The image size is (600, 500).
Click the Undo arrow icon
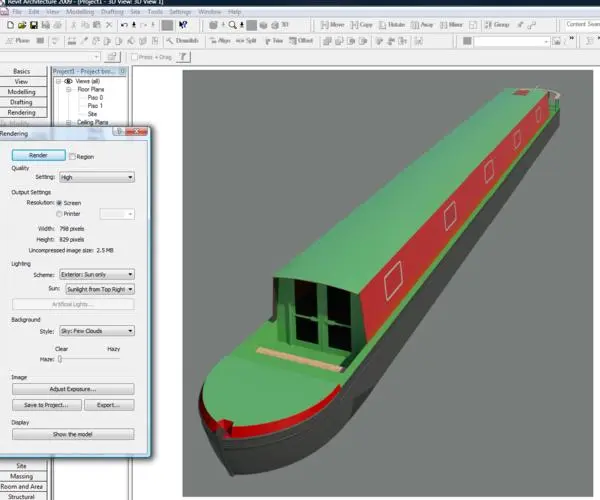click(x=124, y=25)
